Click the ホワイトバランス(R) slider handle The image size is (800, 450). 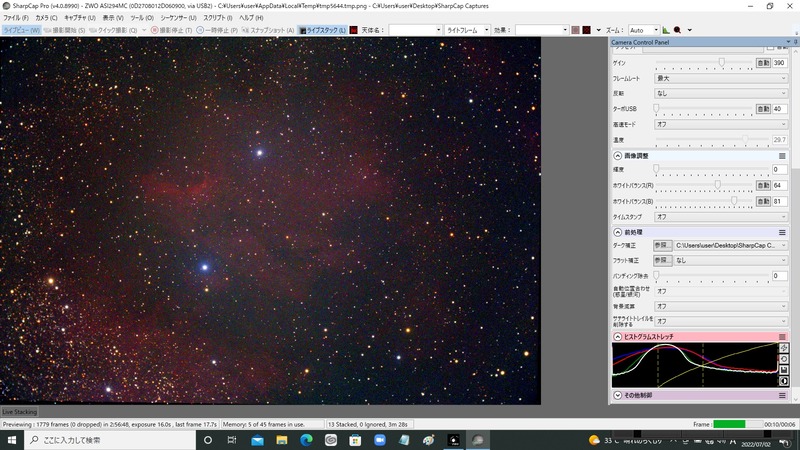click(x=717, y=185)
